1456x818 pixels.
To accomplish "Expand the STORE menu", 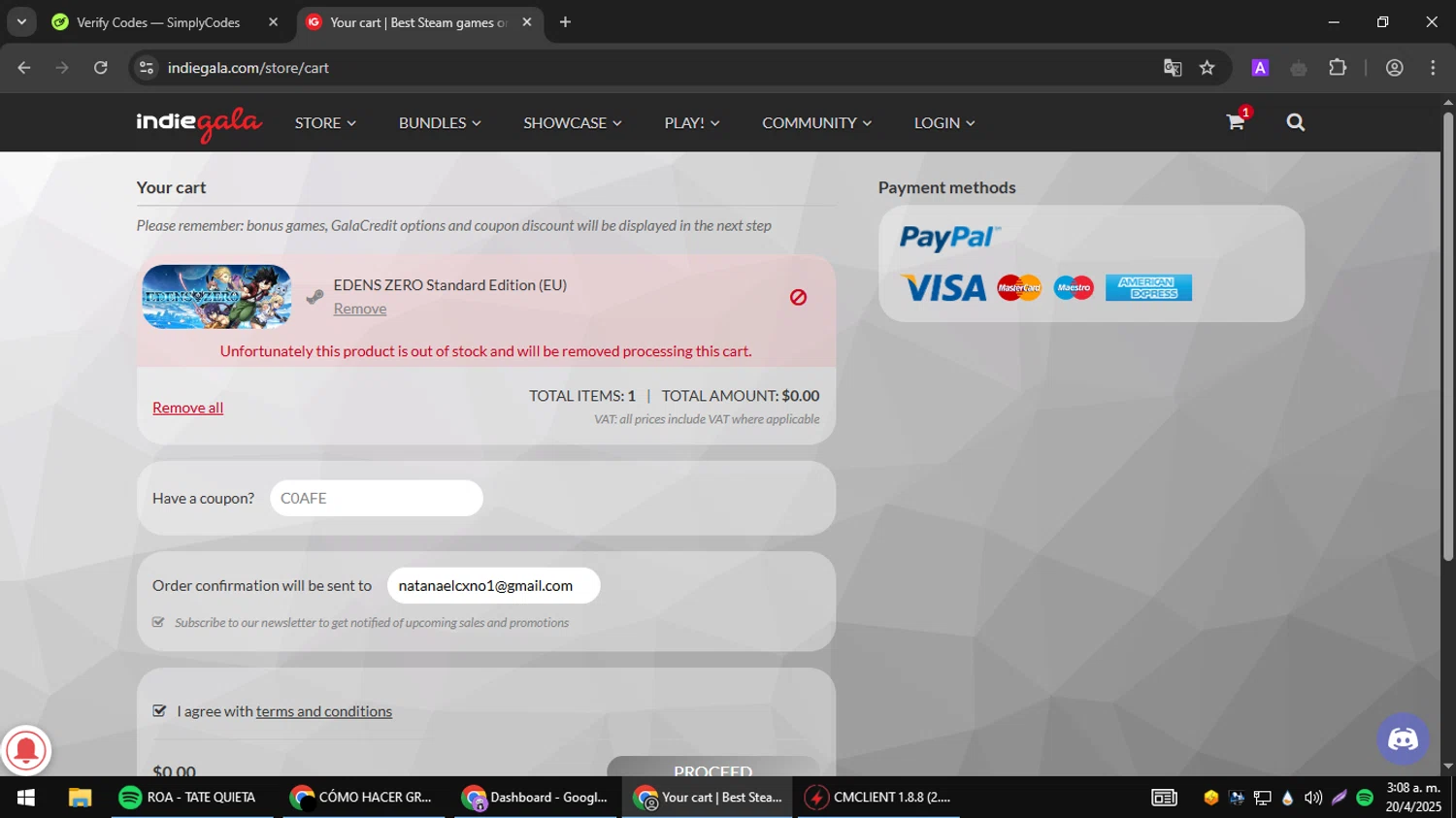I will [x=325, y=123].
